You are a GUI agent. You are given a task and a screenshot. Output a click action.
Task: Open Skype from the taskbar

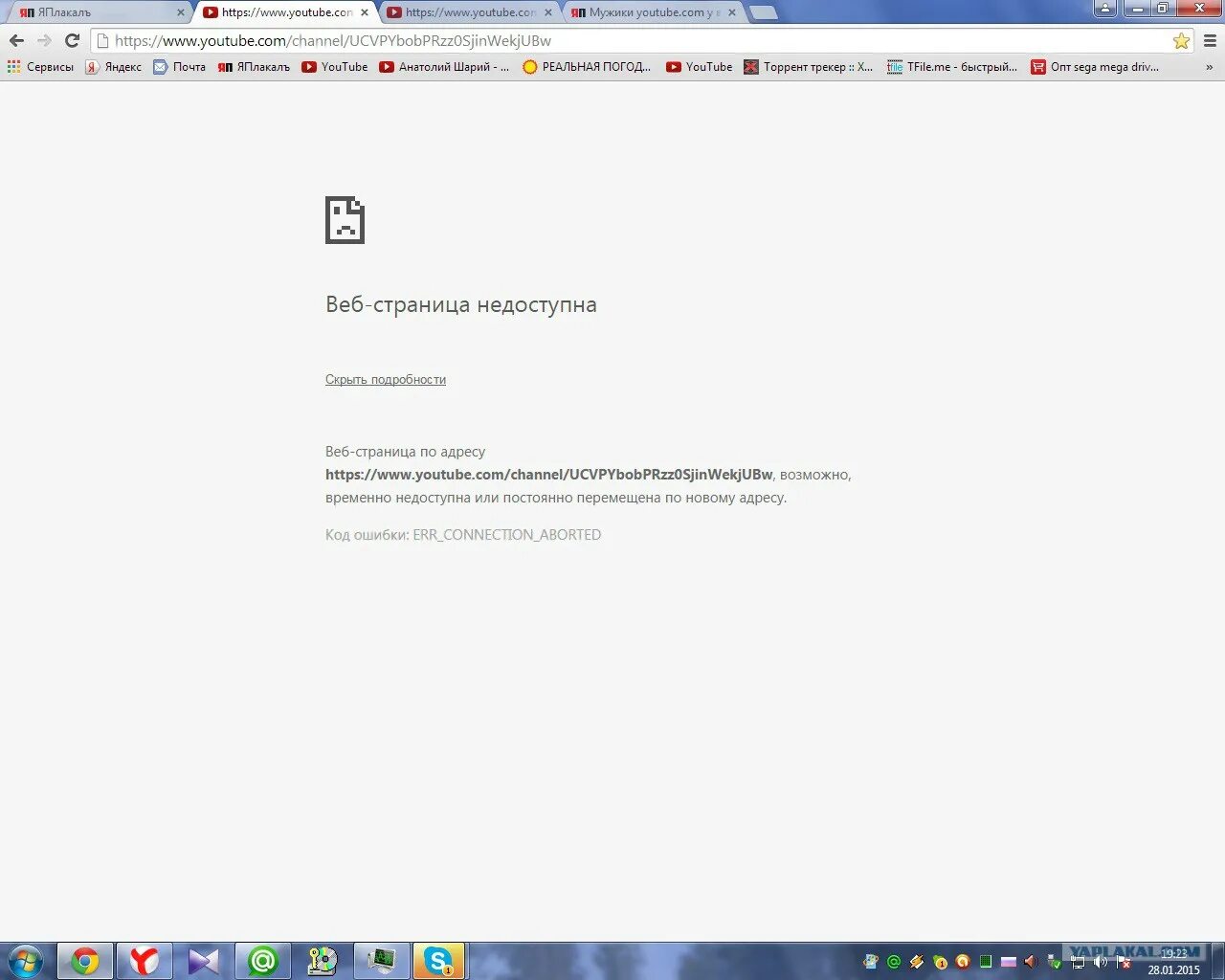point(439,961)
